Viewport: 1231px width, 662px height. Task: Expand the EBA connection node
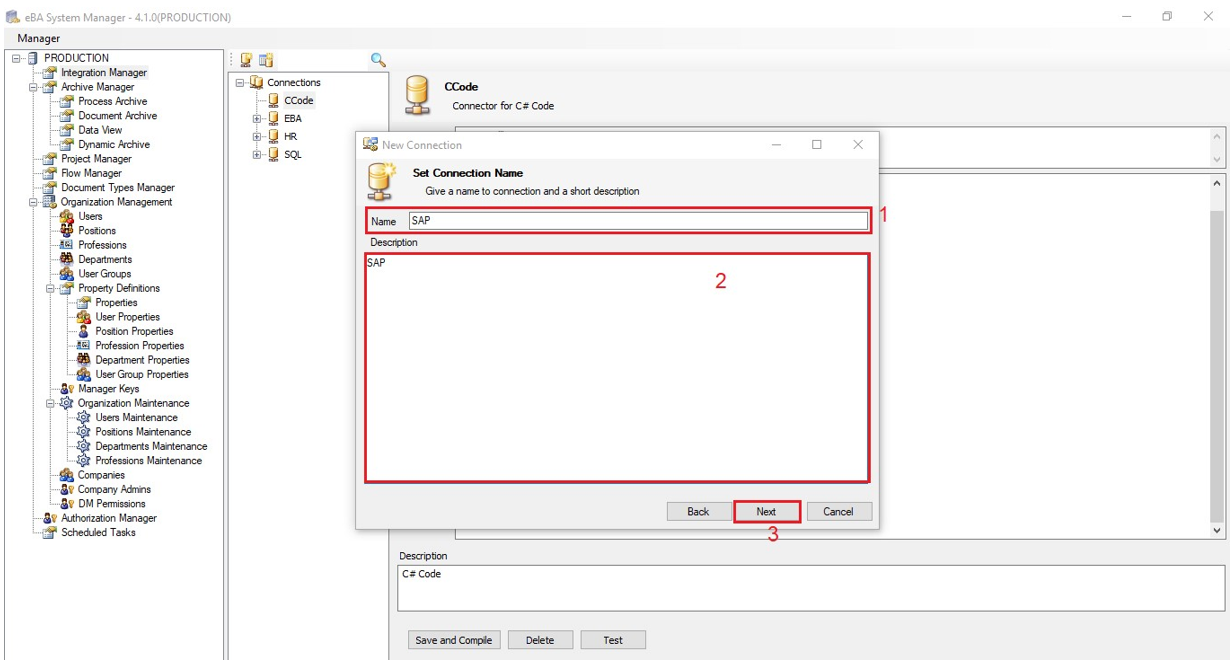(x=257, y=119)
